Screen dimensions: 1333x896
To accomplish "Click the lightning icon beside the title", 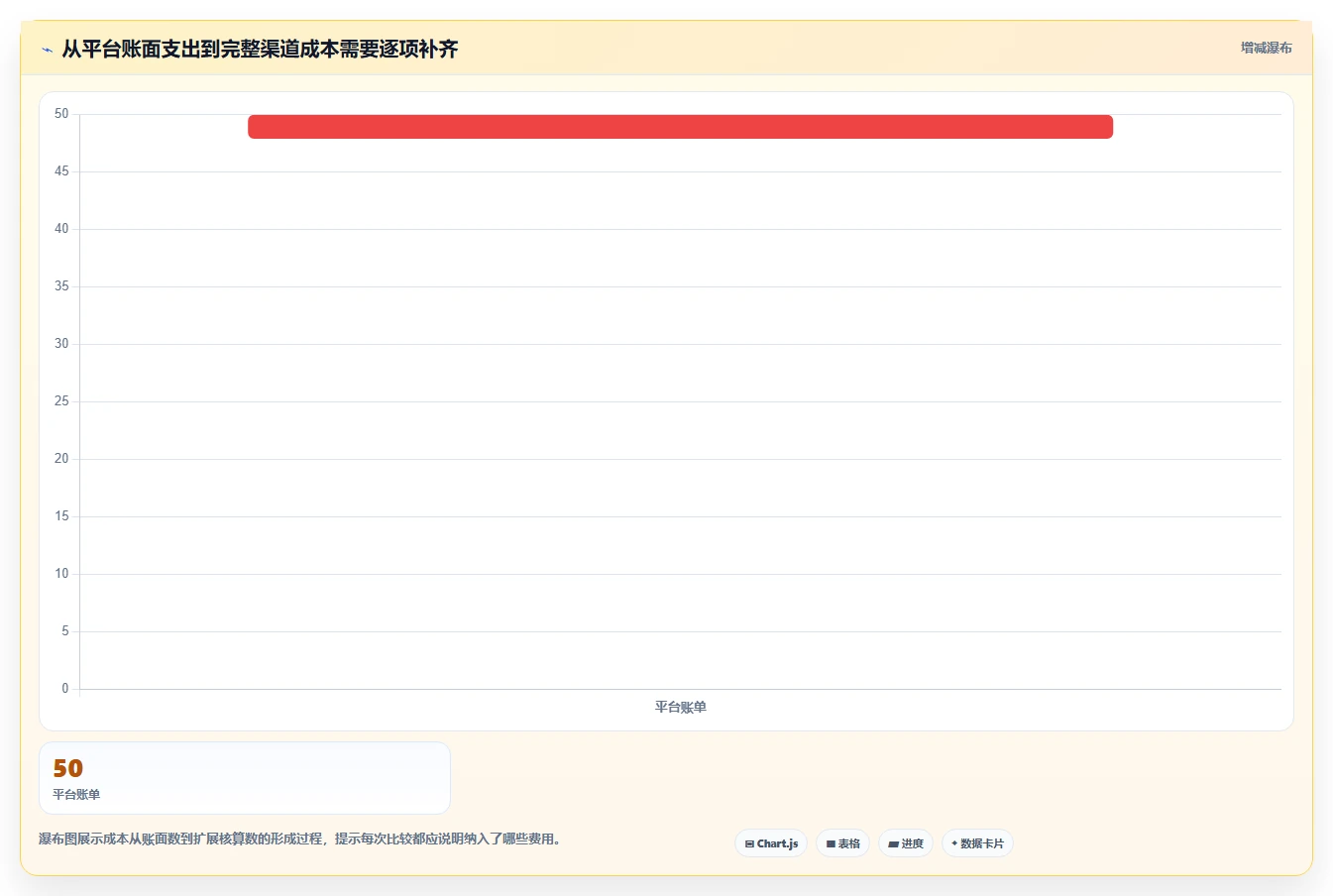I will tap(47, 50).
